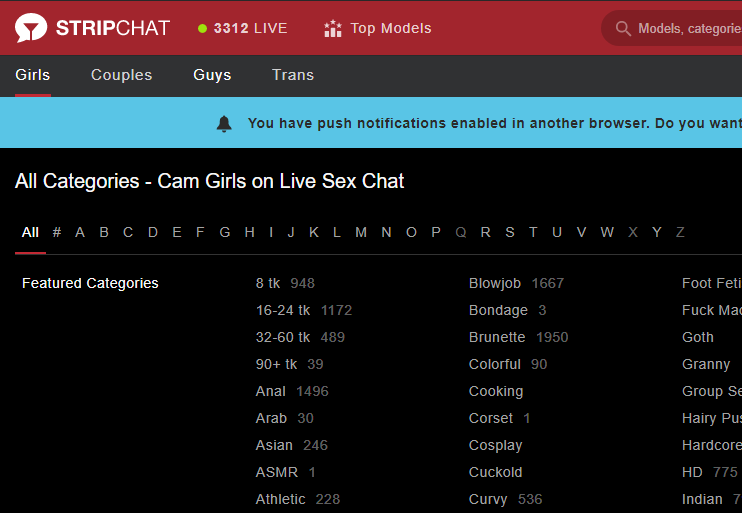The width and height of the screenshot is (742, 513).
Task: Filter categories by letter T
Action: (x=533, y=232)
